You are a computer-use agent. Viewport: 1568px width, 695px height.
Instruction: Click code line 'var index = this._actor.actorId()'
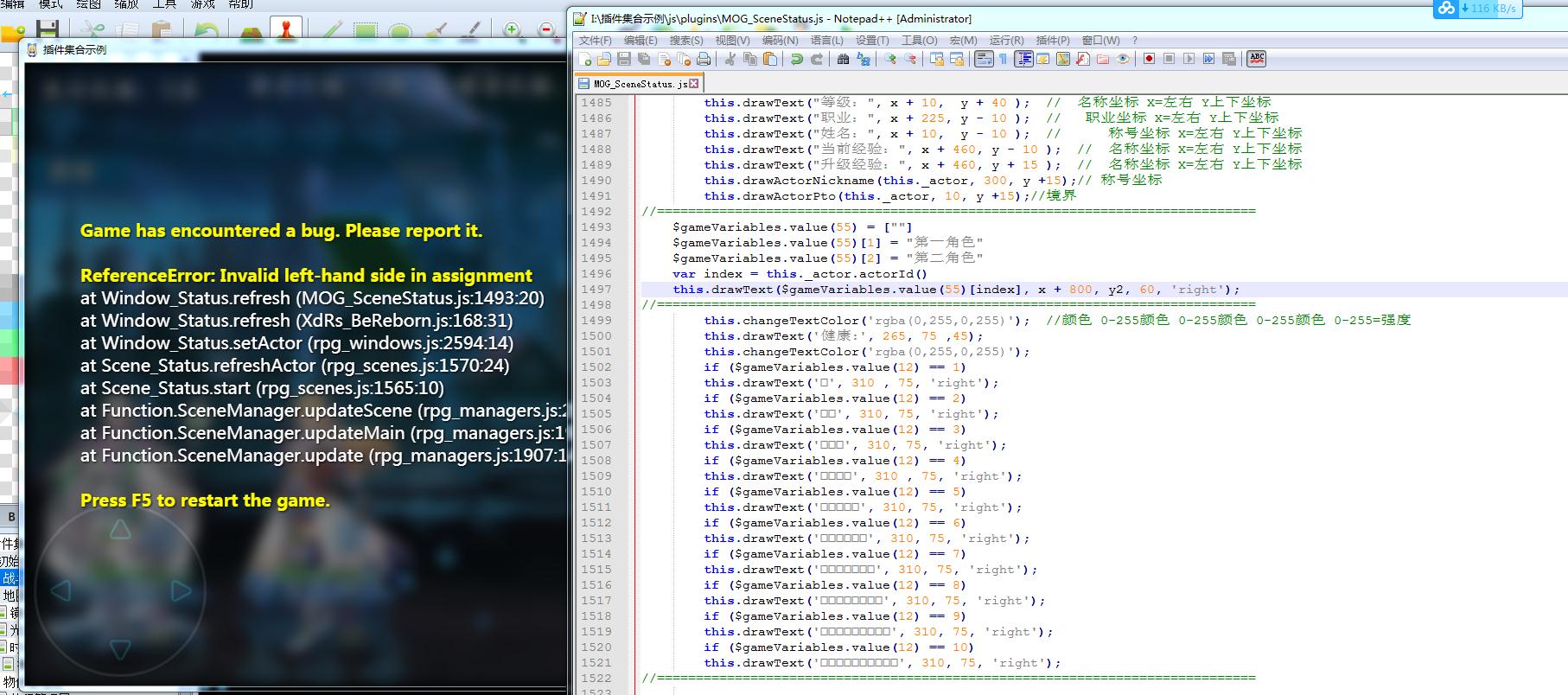click(800, 274)
